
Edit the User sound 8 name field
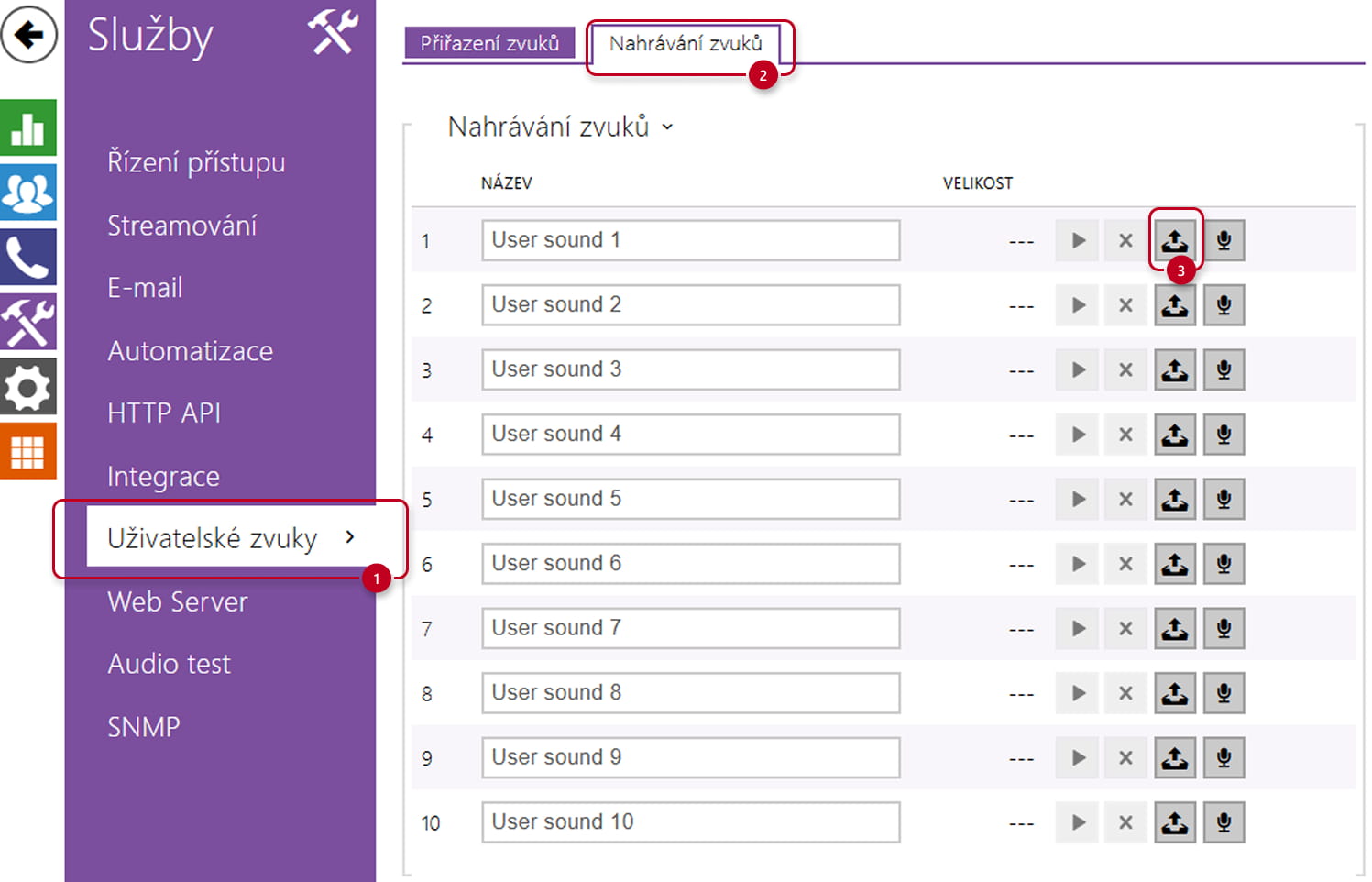click(691, 693)
